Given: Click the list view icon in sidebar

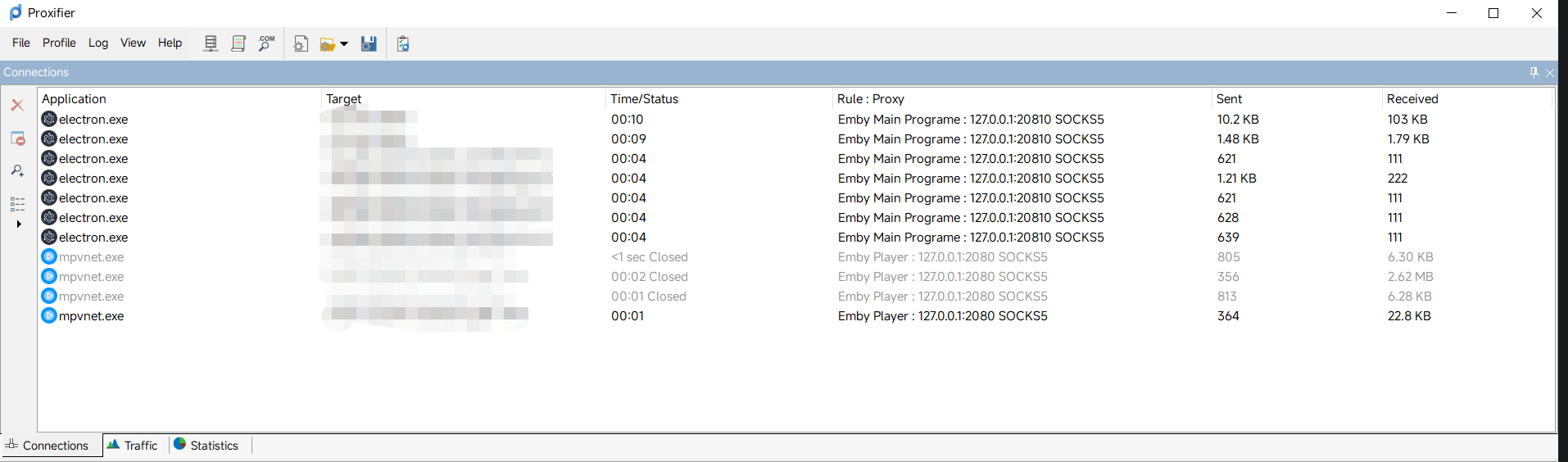Looking at the screenshot, I should coord(17,204).
